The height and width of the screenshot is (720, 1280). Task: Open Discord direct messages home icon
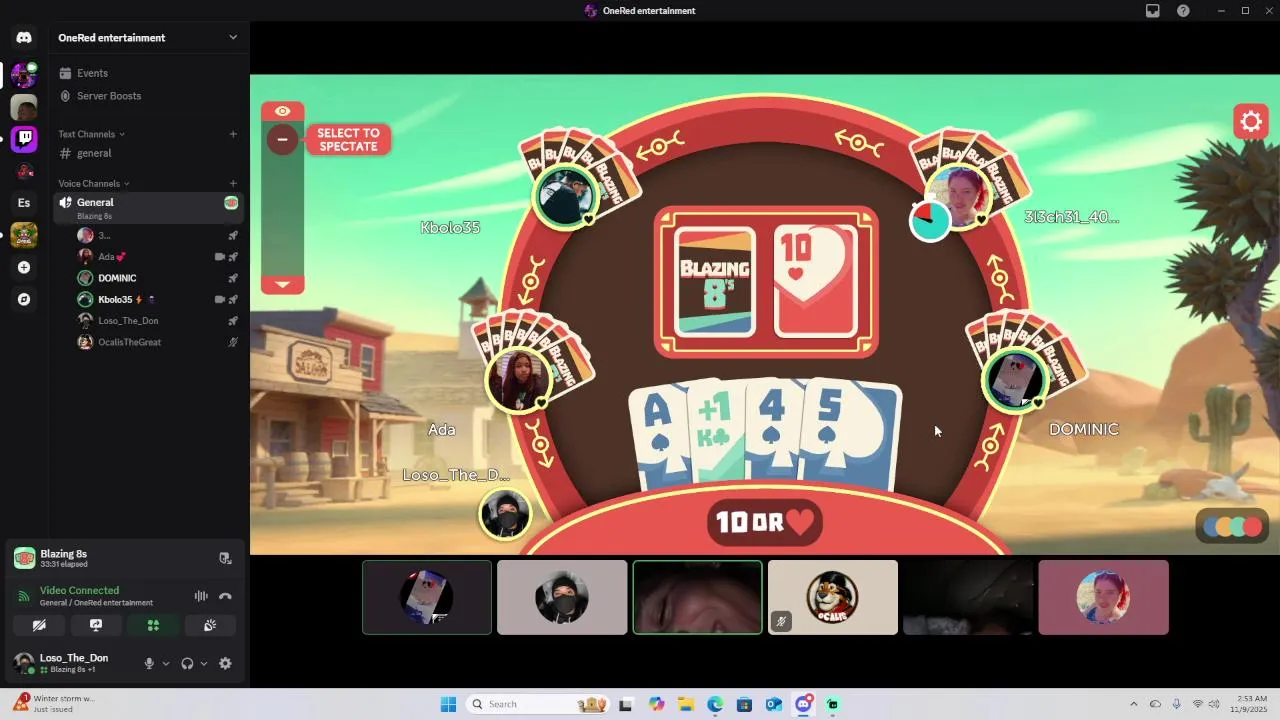(x=24, y=38)
